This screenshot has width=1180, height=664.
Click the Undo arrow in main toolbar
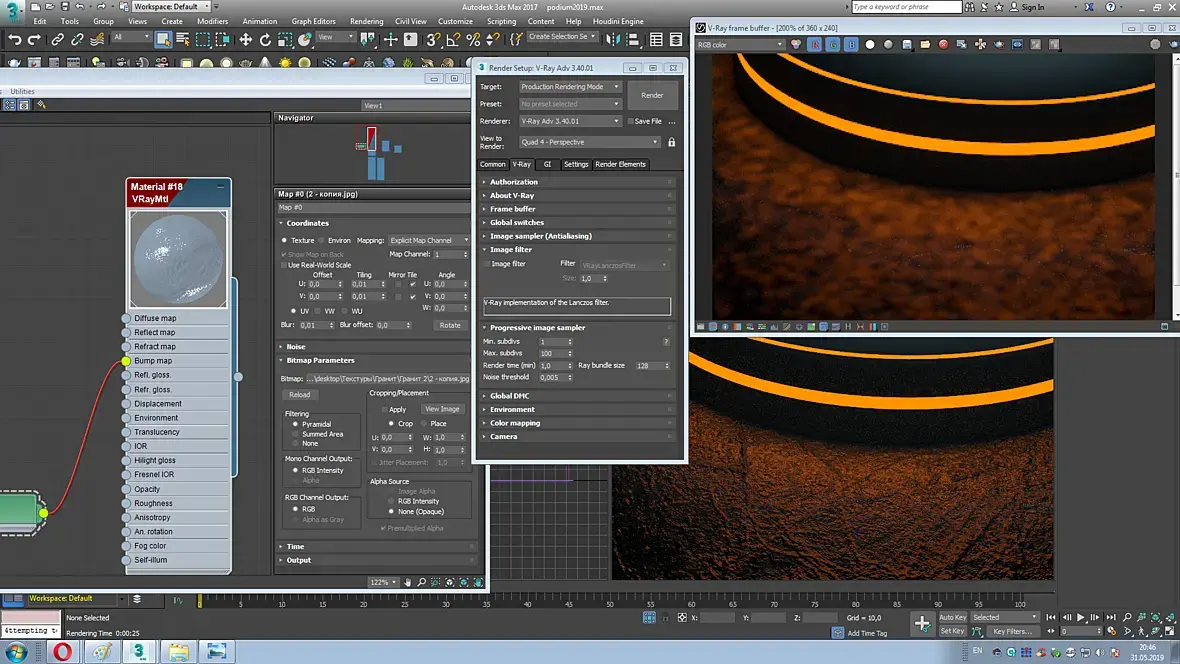tap(14, 40)
